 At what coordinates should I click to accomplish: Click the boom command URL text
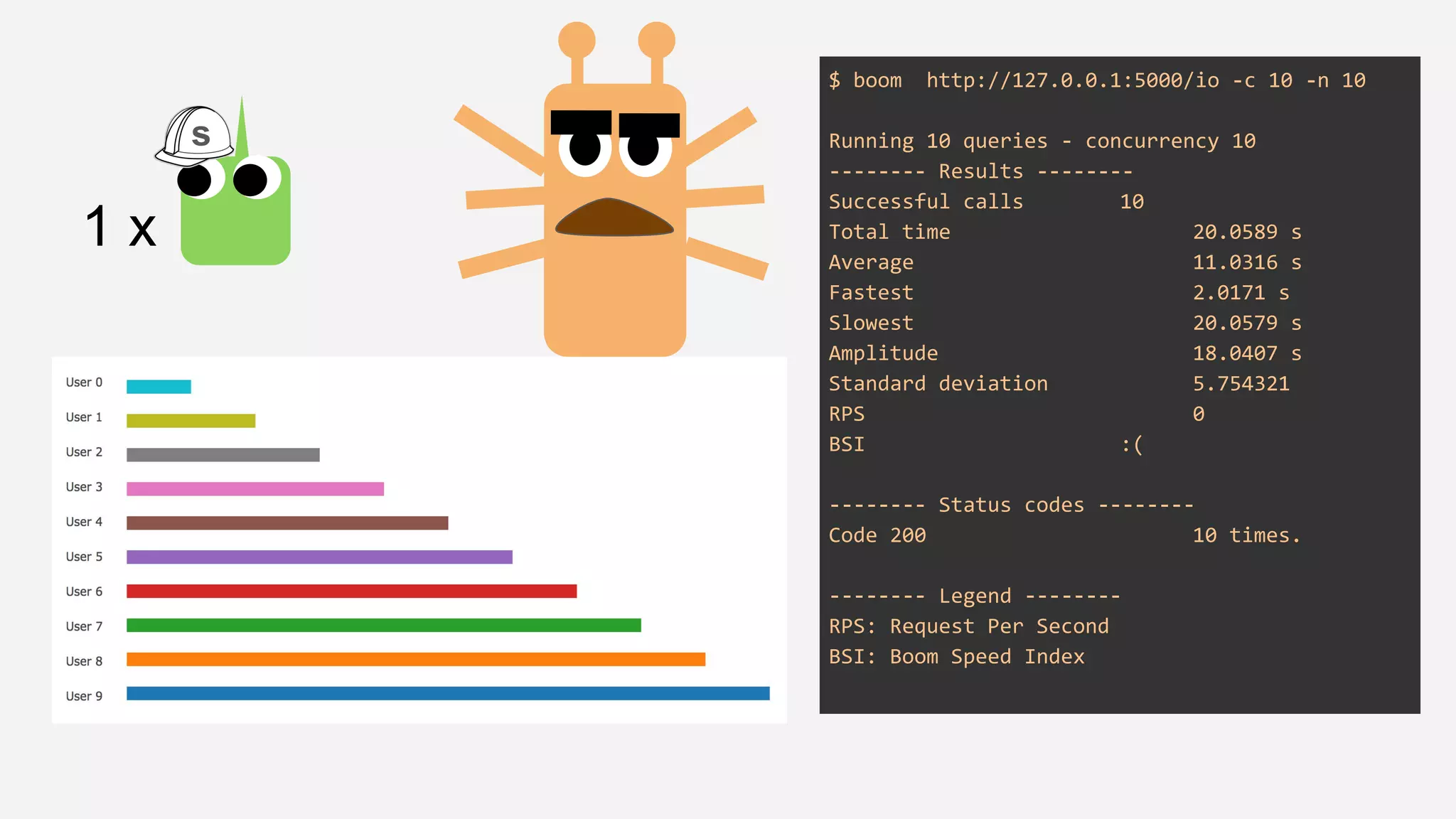[x=1072, y=80]
